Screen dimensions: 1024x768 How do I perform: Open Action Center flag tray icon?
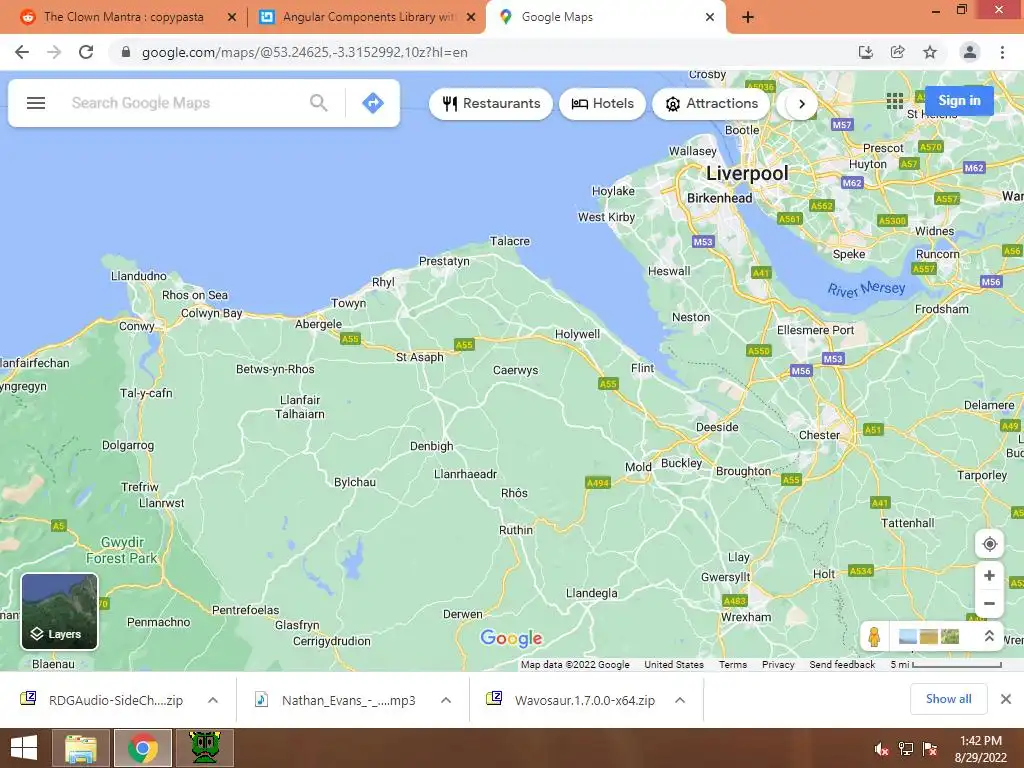(930, 749)
